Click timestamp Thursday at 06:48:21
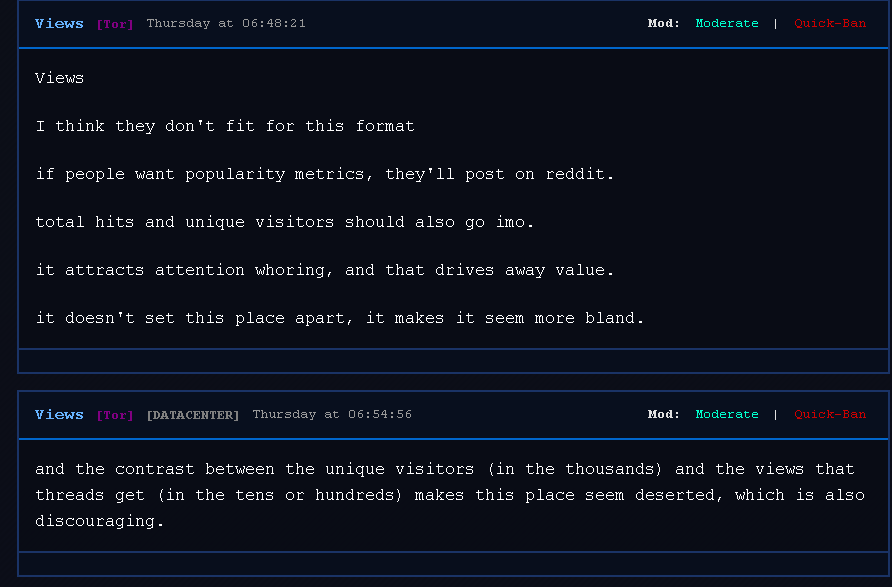Viewport: 892px width, 587px height. [x=226, y=23]
